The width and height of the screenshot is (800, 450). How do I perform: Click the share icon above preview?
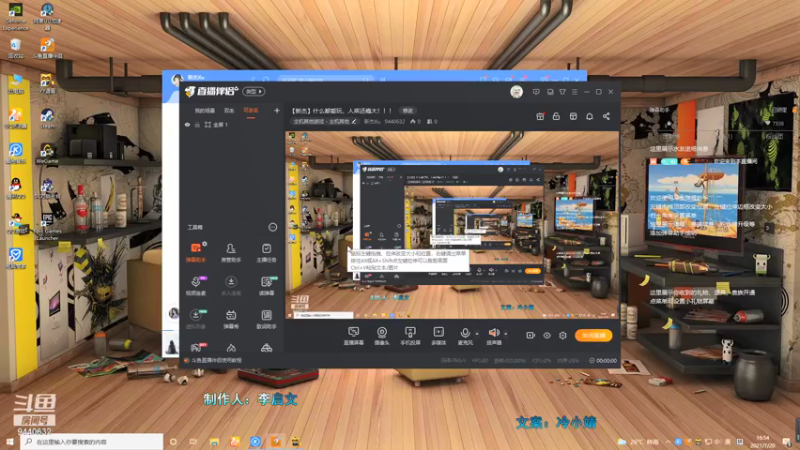pos(606,116)
